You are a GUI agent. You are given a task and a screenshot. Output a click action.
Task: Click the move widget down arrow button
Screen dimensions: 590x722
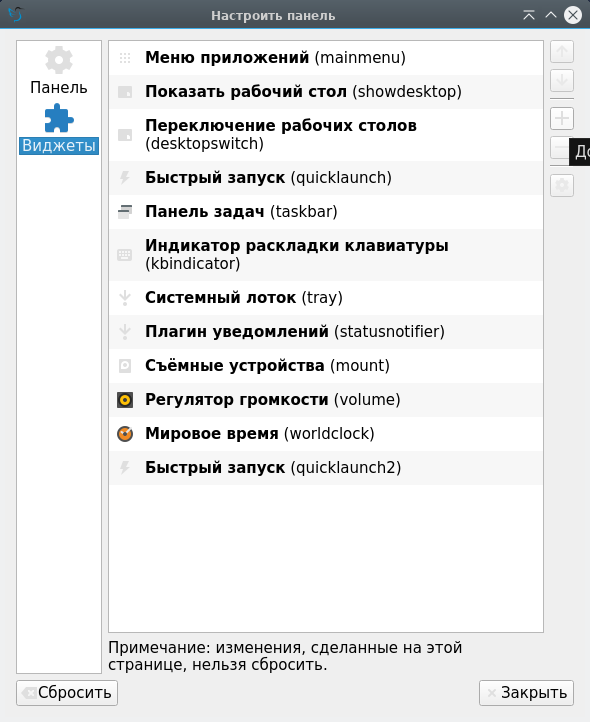561,81
